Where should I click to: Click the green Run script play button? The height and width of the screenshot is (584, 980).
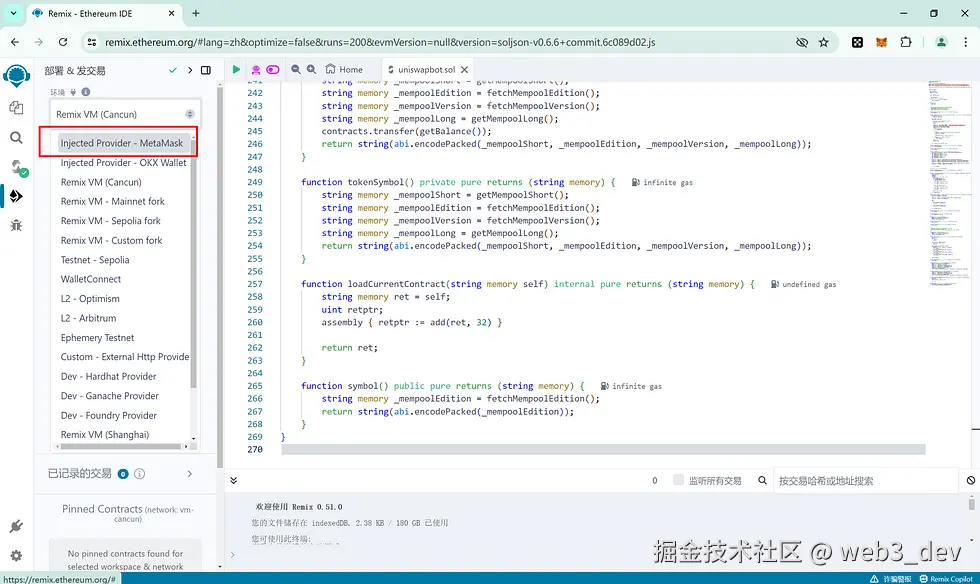[x=236, y=69]
